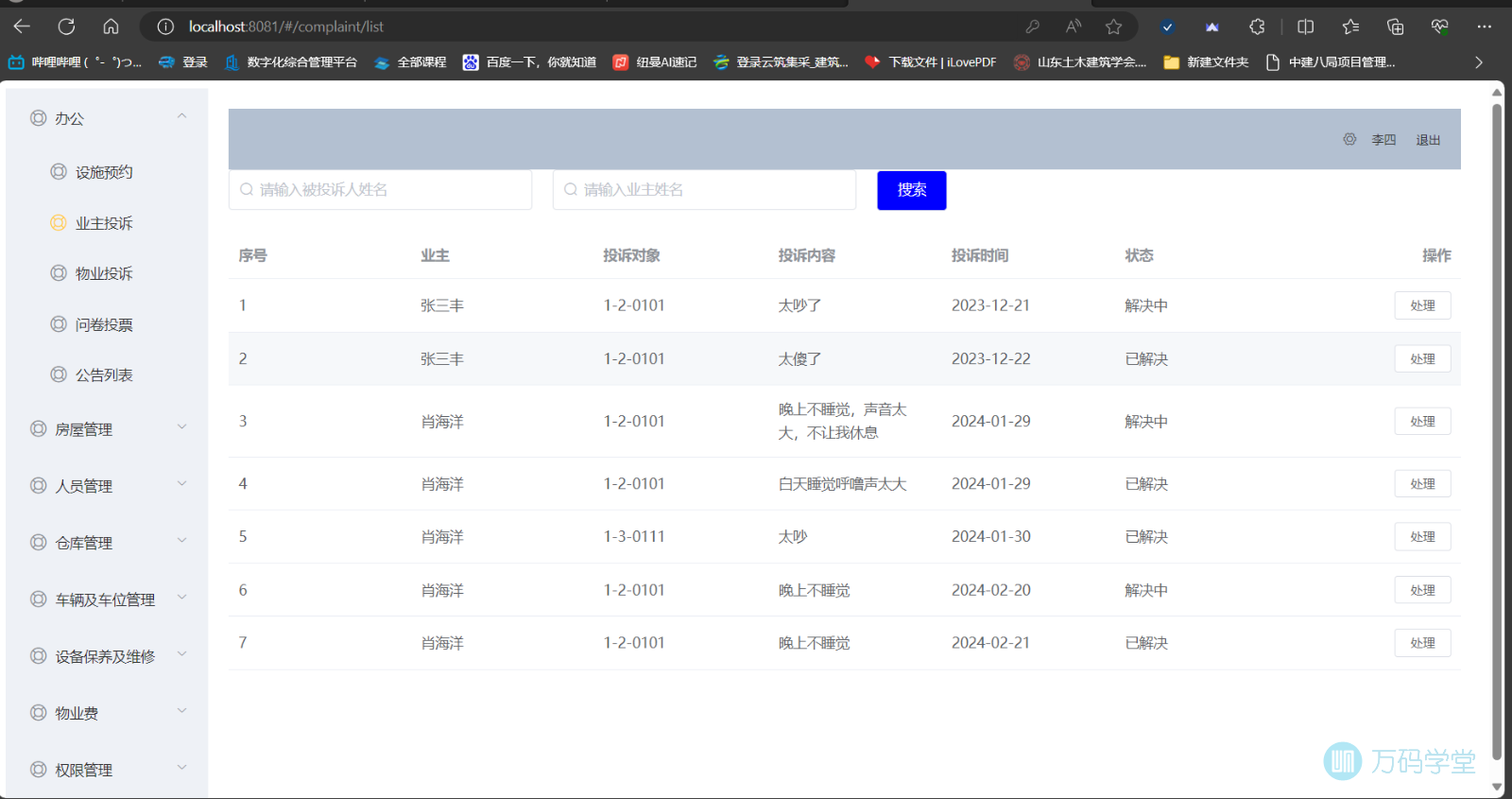Expand the 设备保养及维修 menu arrow
Screen dimensions: 1512x799
[x=181, y=654]
